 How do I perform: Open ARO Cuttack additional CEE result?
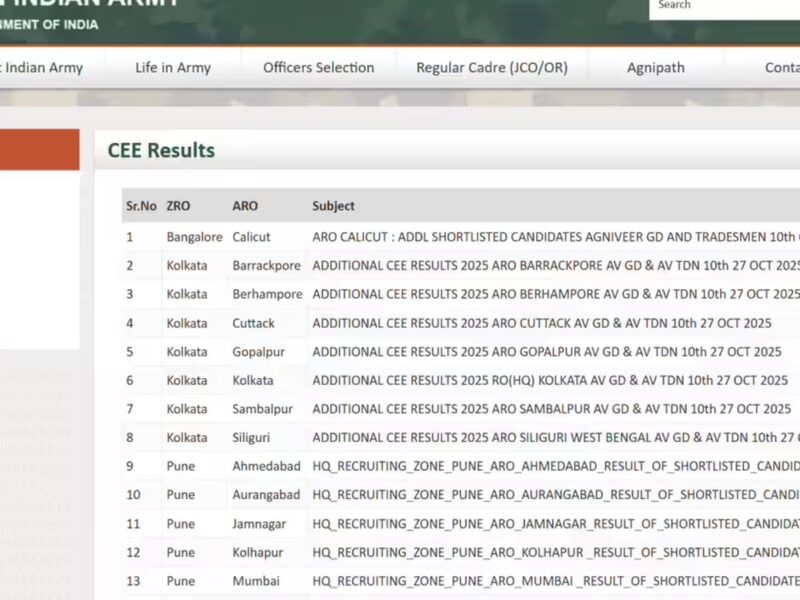click(542, 323)
